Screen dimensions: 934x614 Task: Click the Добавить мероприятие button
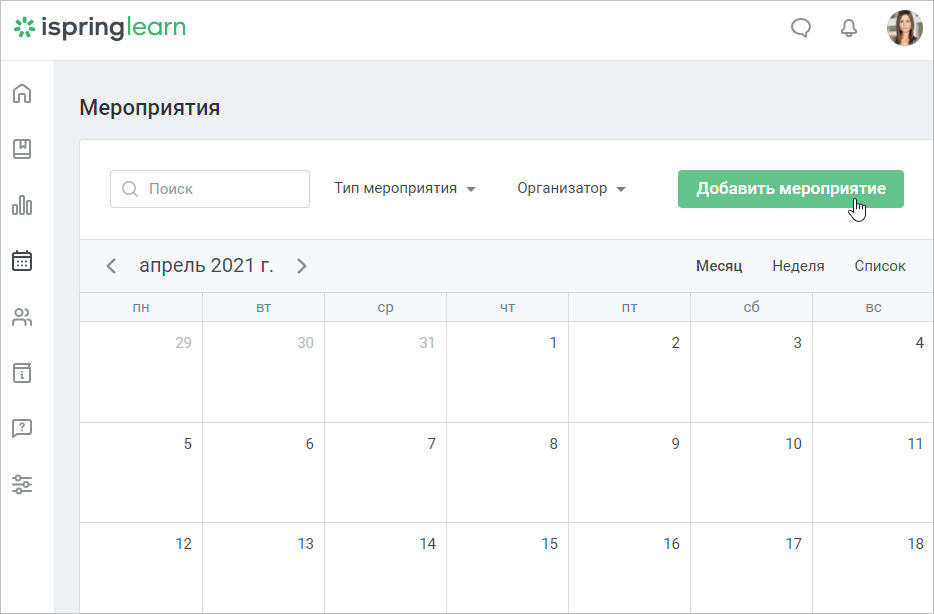pos(790,189)
